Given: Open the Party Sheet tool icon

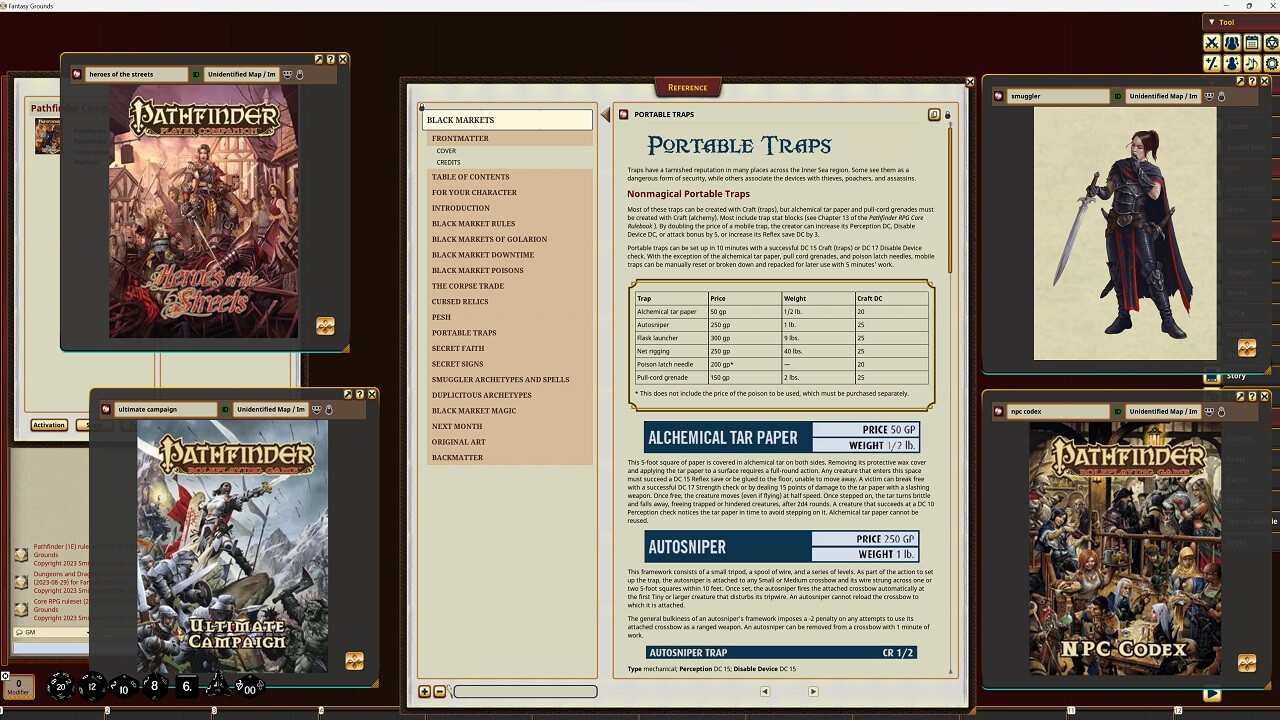Looking at the screenshot, I should 1232,43.
